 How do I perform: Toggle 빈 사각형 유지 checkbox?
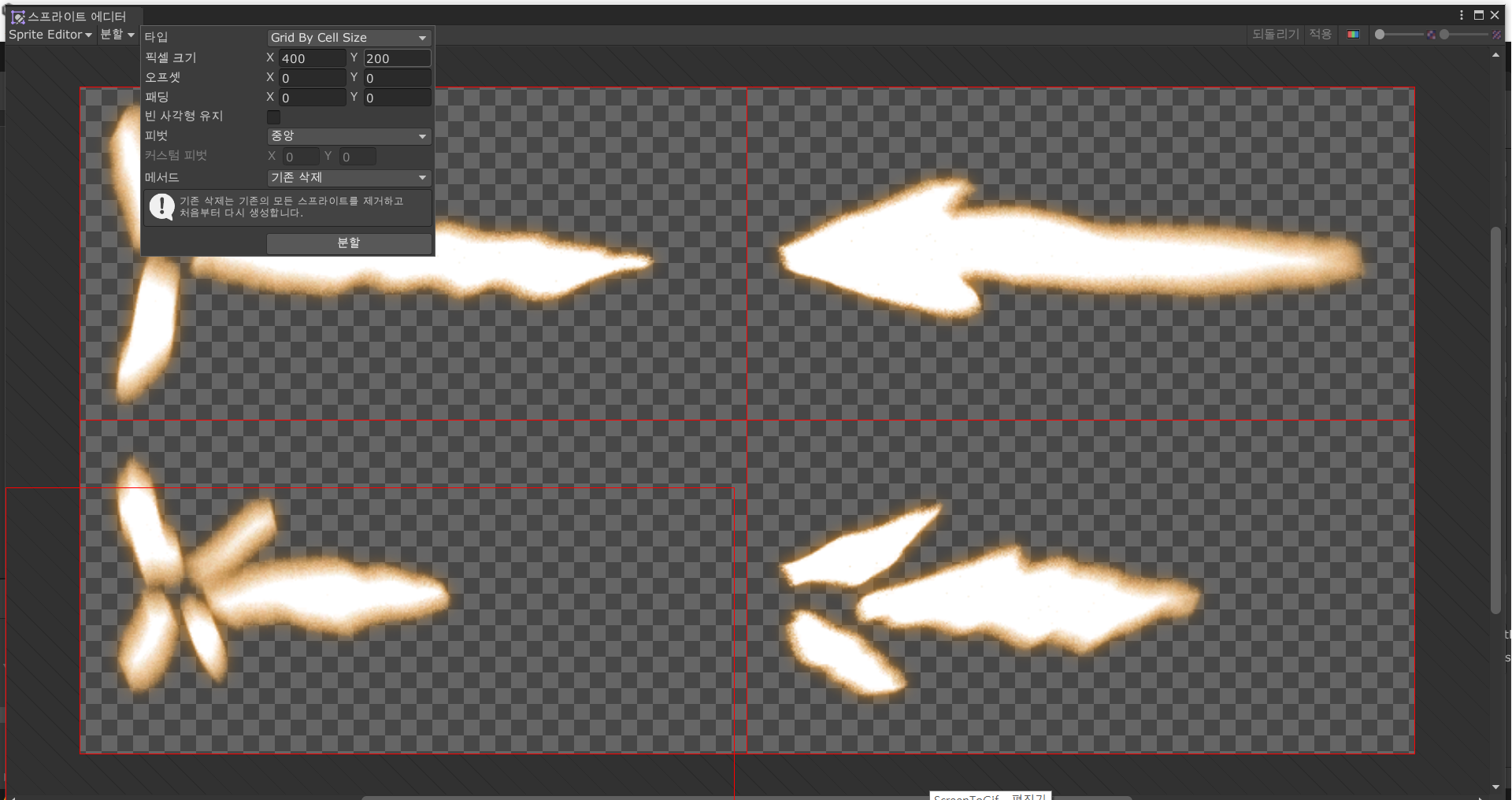274,117
